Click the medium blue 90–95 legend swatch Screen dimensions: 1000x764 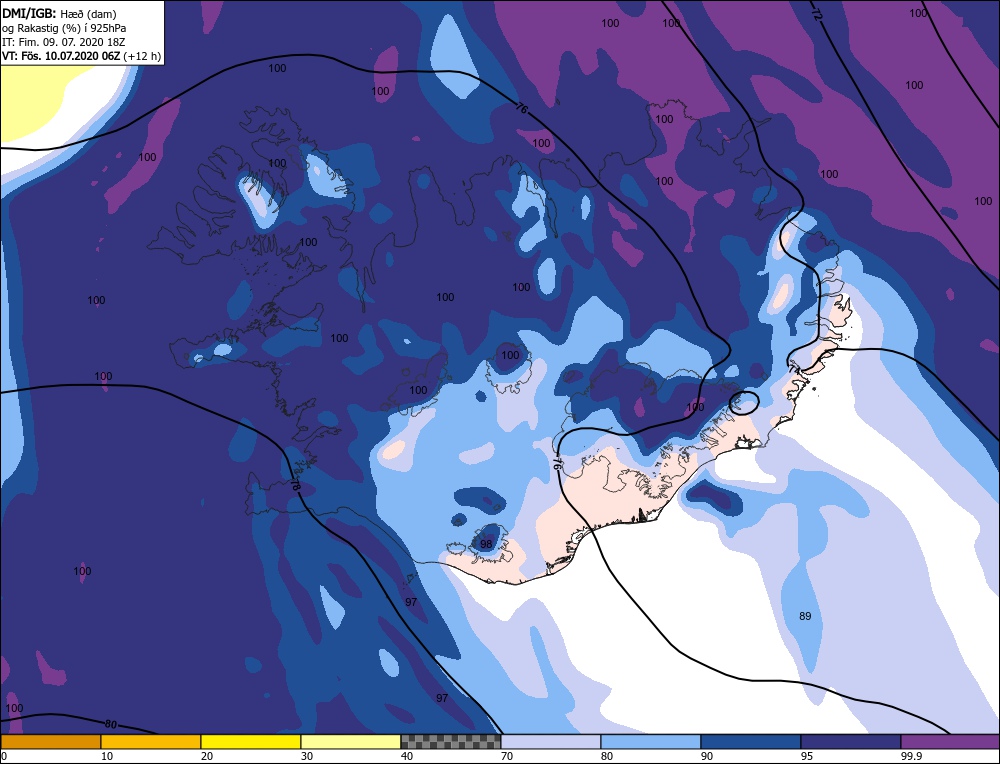pos(751,741)
